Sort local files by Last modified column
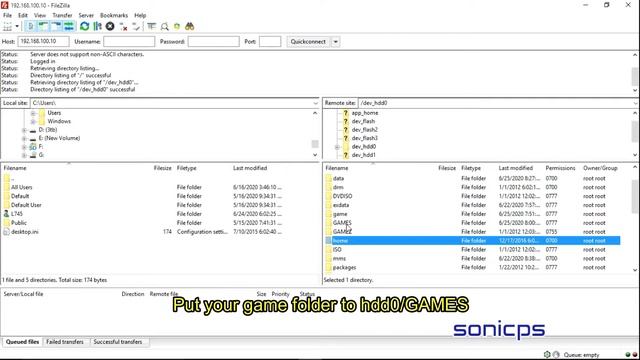The width and height of the screenshot is (640, 360). (250, 168)
